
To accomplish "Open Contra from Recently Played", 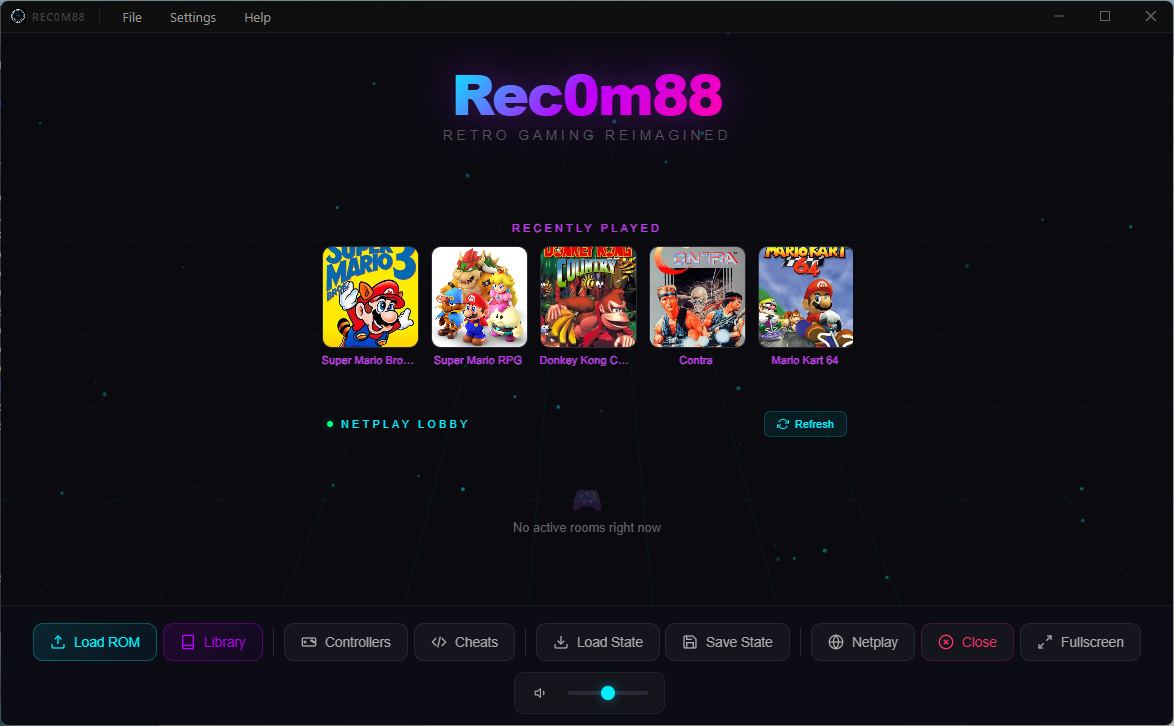I will 696,296.
